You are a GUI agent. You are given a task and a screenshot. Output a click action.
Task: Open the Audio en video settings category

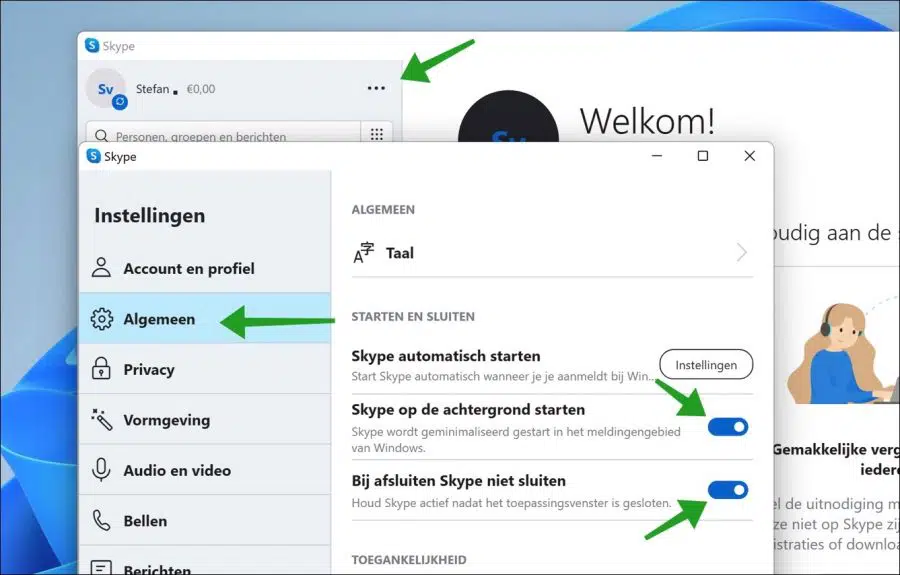tap(205, 470)
